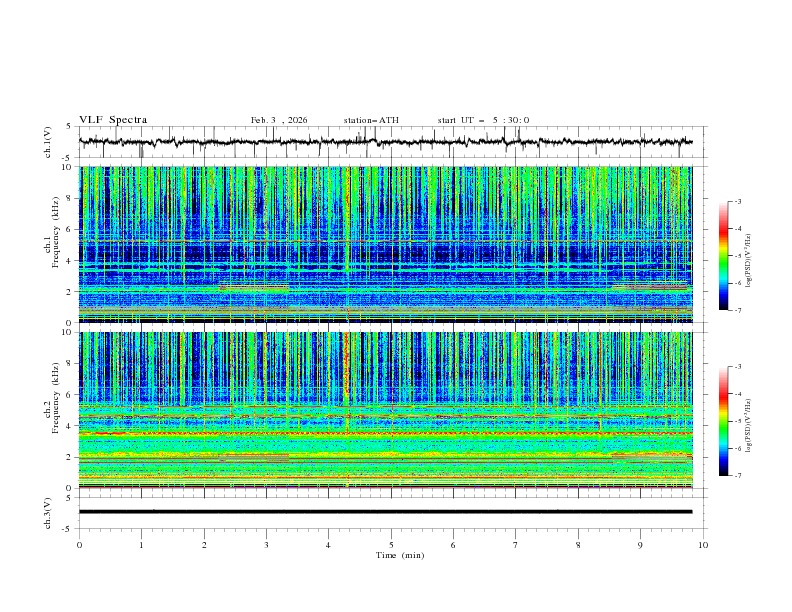
Task: Click the log(PSD) label beside lower color bar
Action: point(748,426)
